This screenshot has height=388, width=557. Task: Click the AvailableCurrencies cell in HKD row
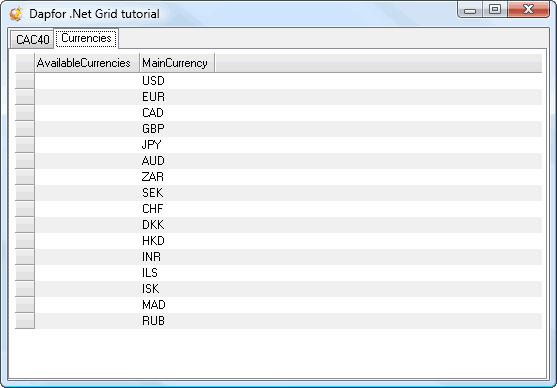click(87, 241)
